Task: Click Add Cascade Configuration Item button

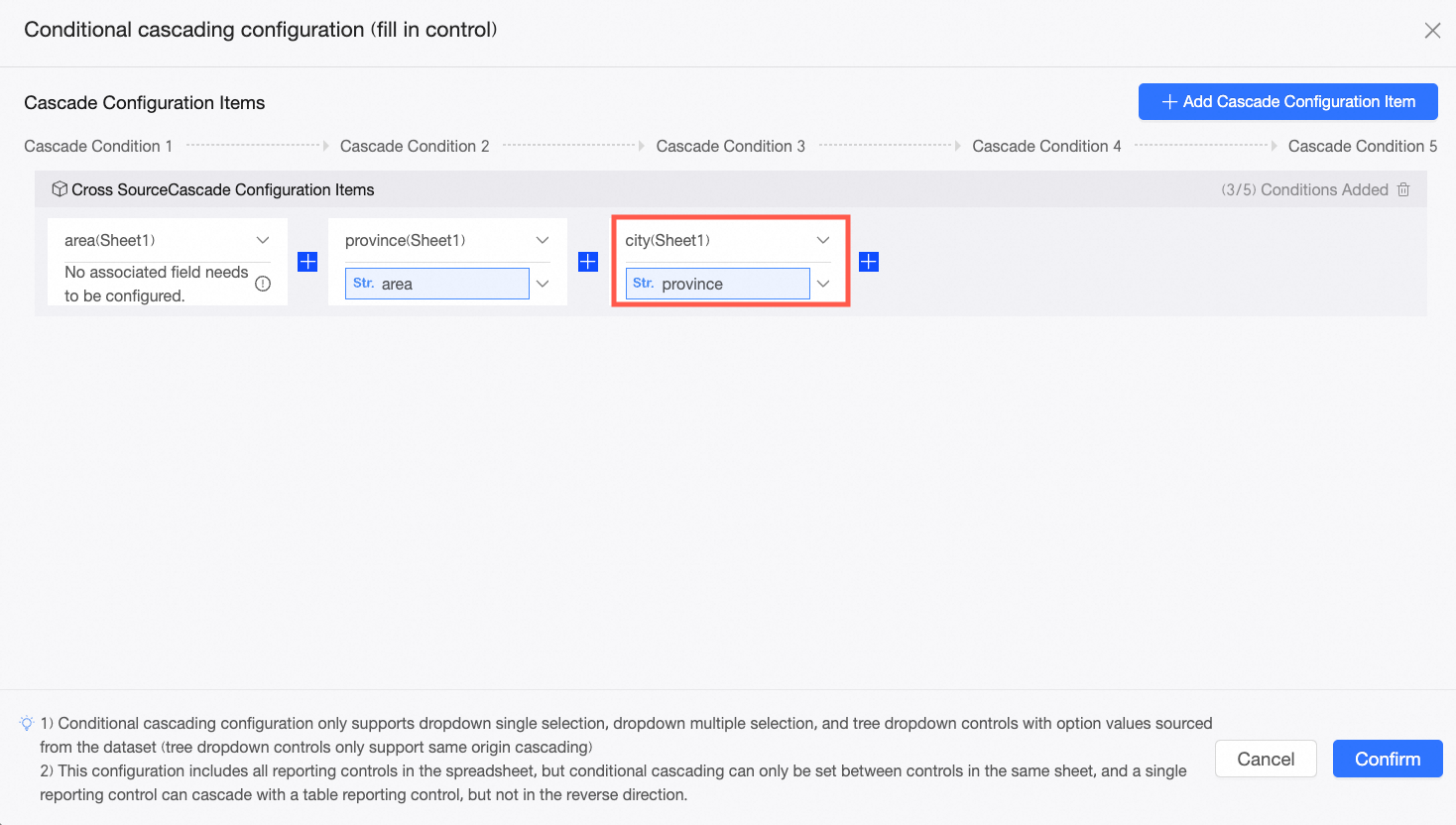Action: click(x=1287, y=101)
